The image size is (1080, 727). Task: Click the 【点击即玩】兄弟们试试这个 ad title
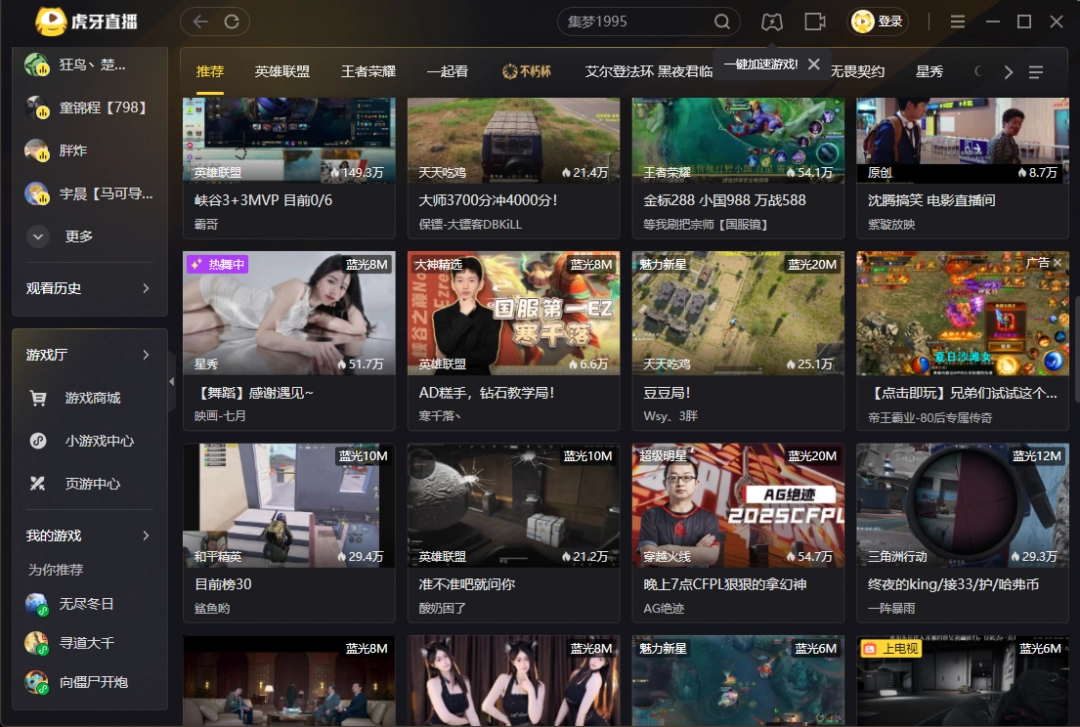click(962, 393)
